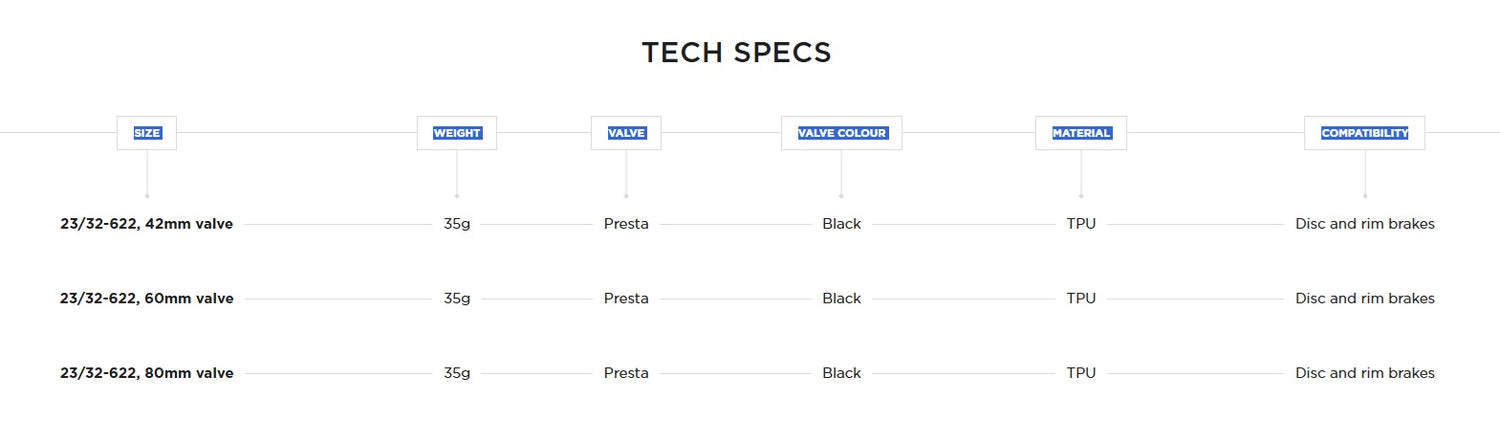Click Presta in the 42mm valve row
Viewport: 1500px width, 421px height.
click(626, 224)
